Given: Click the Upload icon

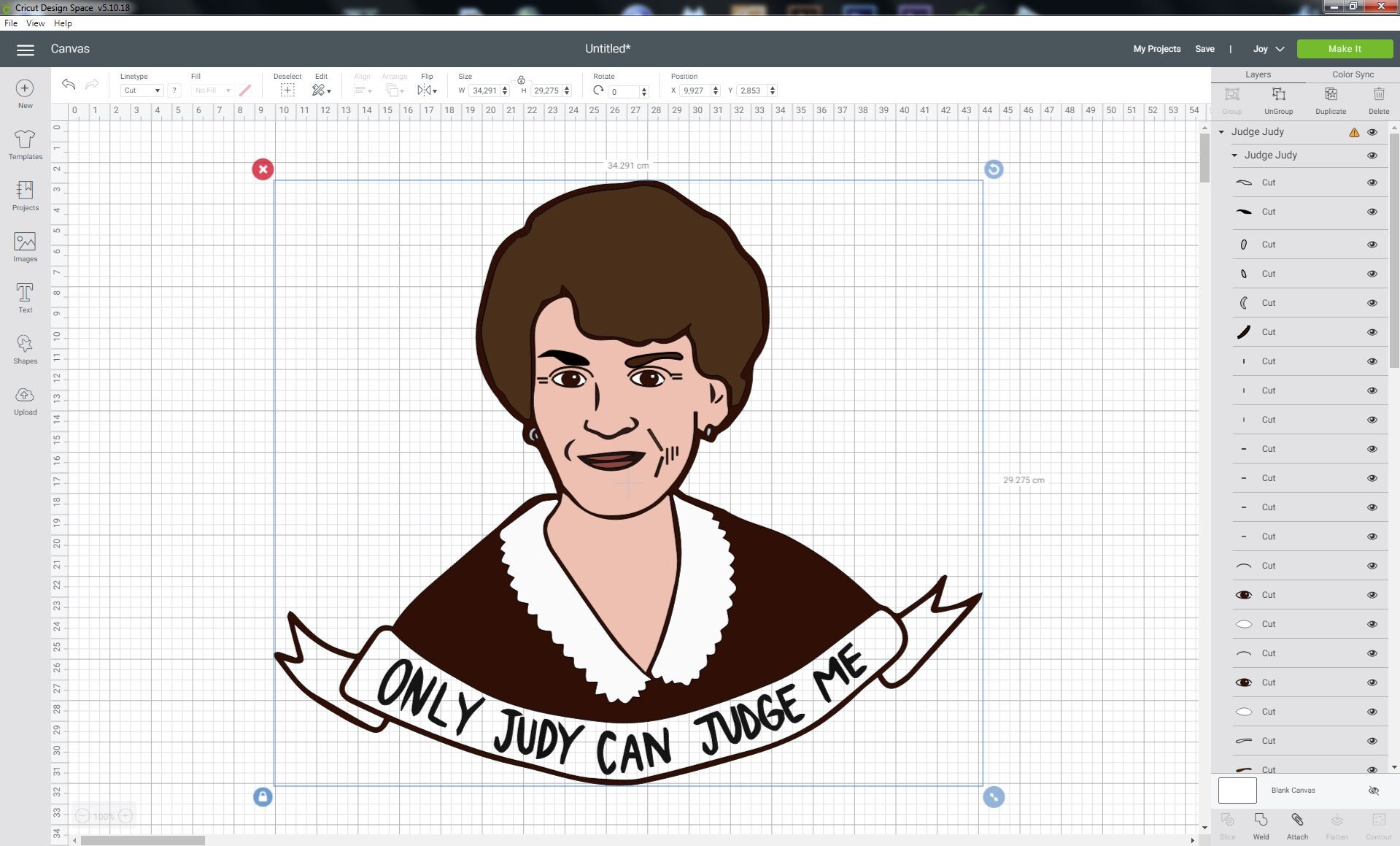Looking at the screenshot, I should click(25, 399).
